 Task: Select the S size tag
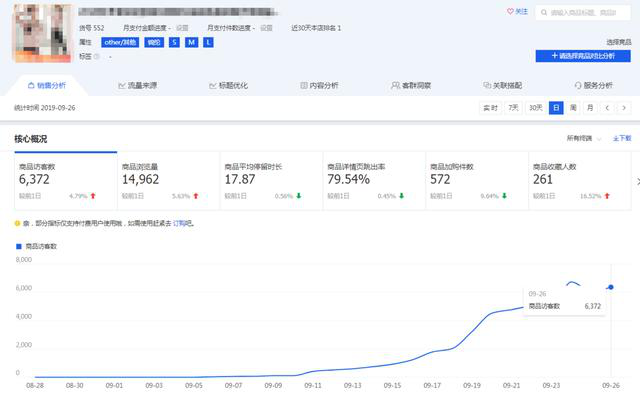click(x=174, y=42)
